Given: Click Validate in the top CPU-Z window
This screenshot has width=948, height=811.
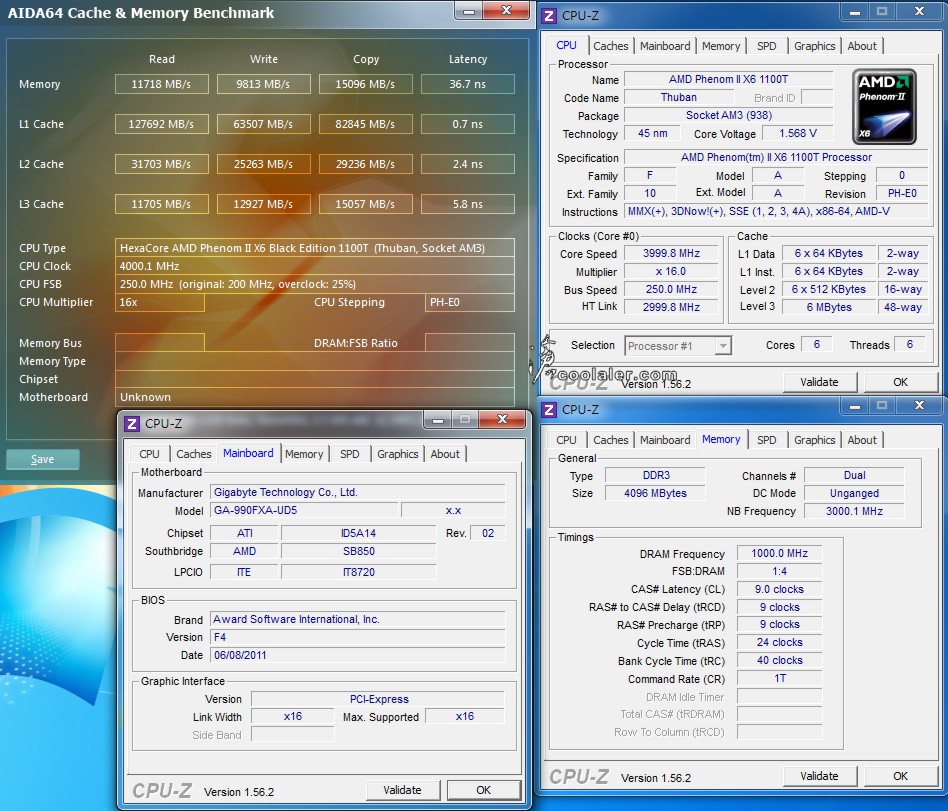Looking at the screenshot, I should [x=819, y=382].
